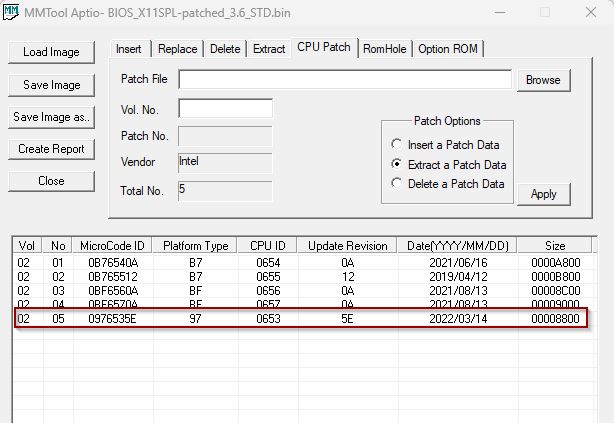Go to the Delete tab
The width and height of the screenshot is (614, 423).
tap(225, 49)
